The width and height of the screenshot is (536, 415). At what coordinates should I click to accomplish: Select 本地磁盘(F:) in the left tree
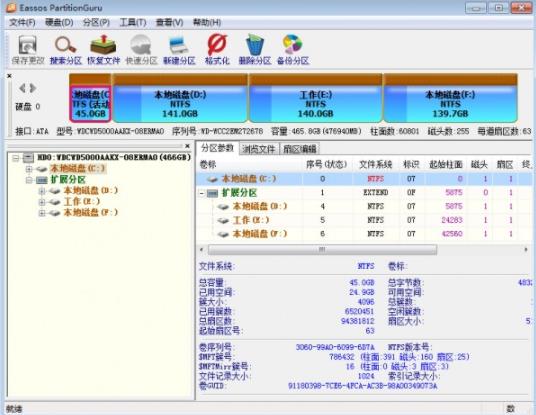tap(91, 212)
